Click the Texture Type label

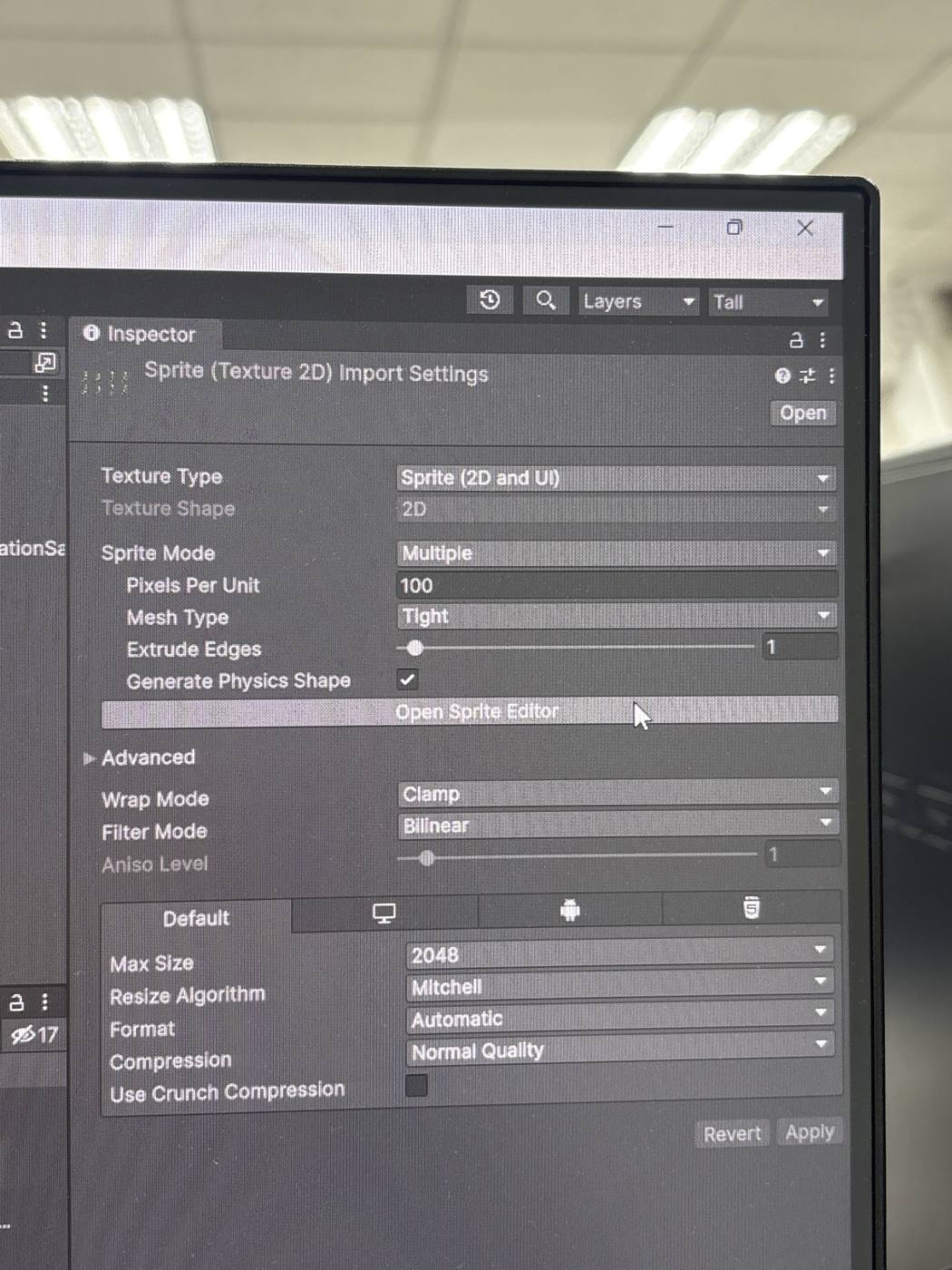click(x=161, y=475)
